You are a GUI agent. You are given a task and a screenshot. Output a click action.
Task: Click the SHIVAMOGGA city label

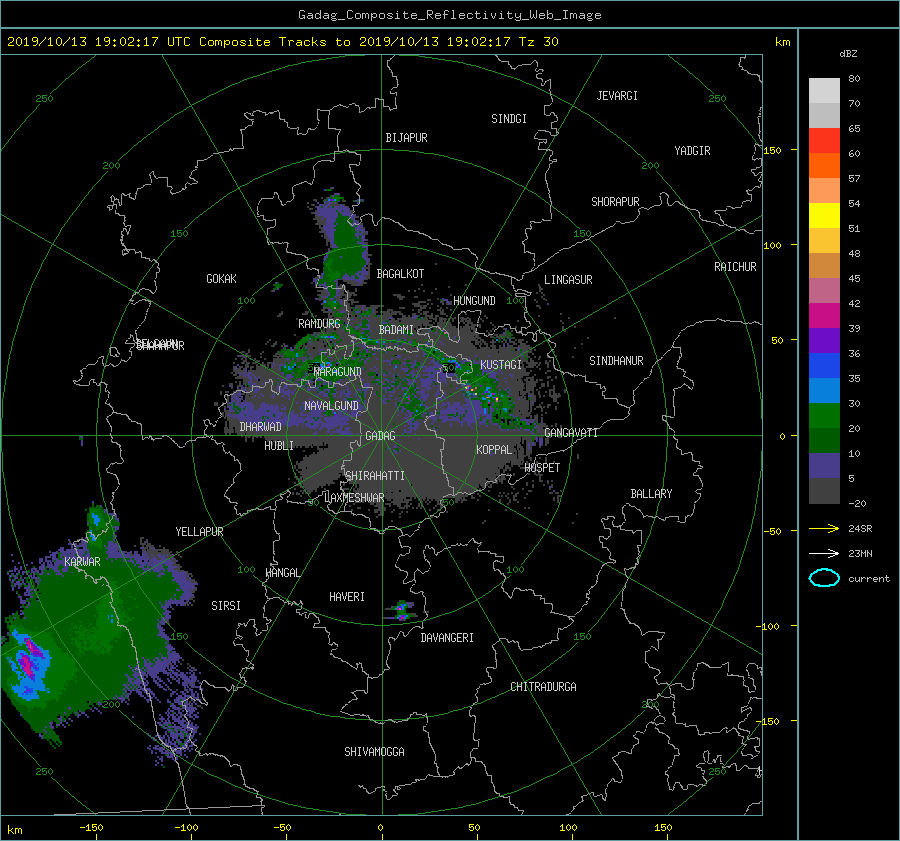[374, 752]
